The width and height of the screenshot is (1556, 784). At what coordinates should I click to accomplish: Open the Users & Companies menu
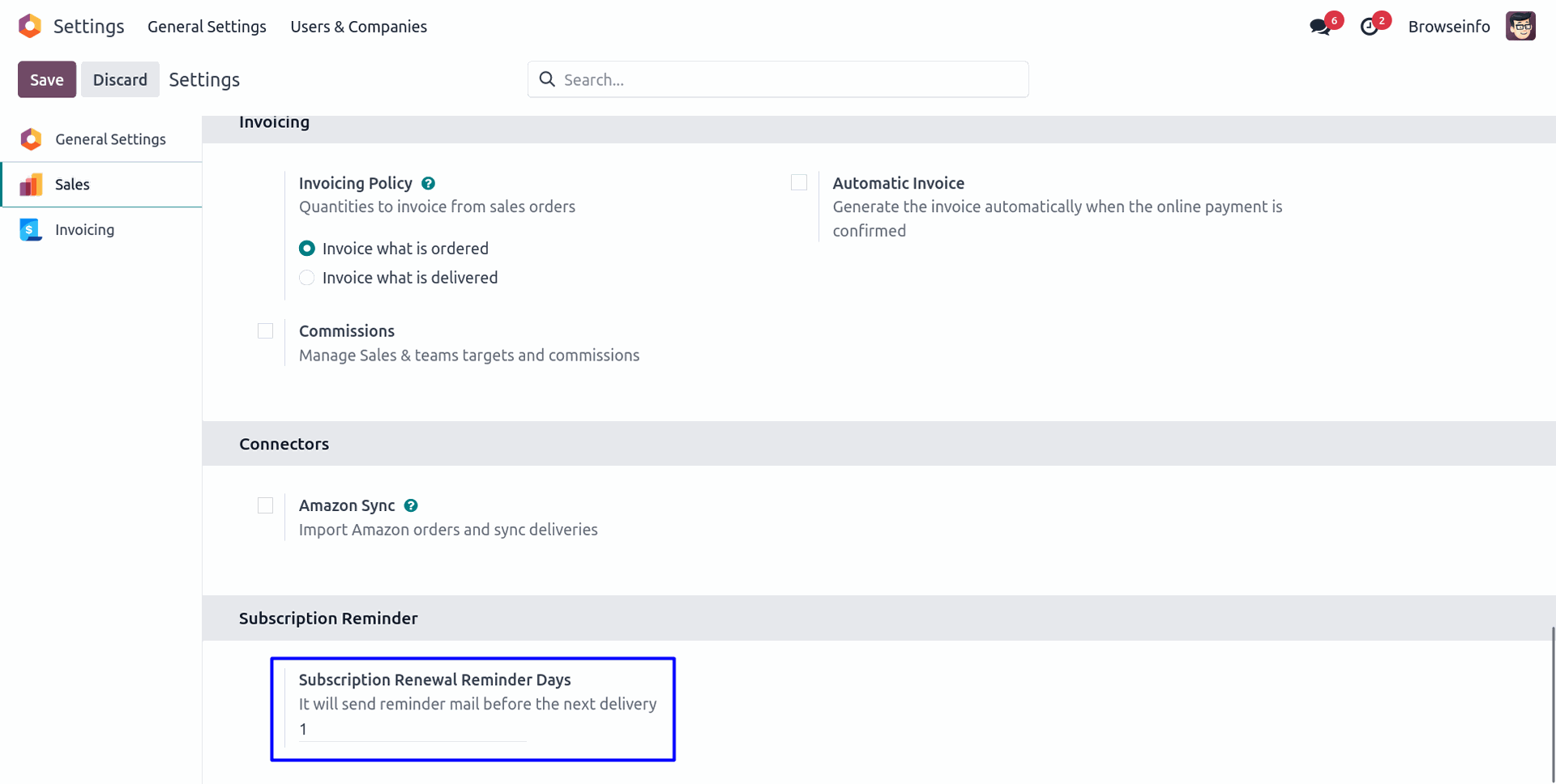(358, 27)
